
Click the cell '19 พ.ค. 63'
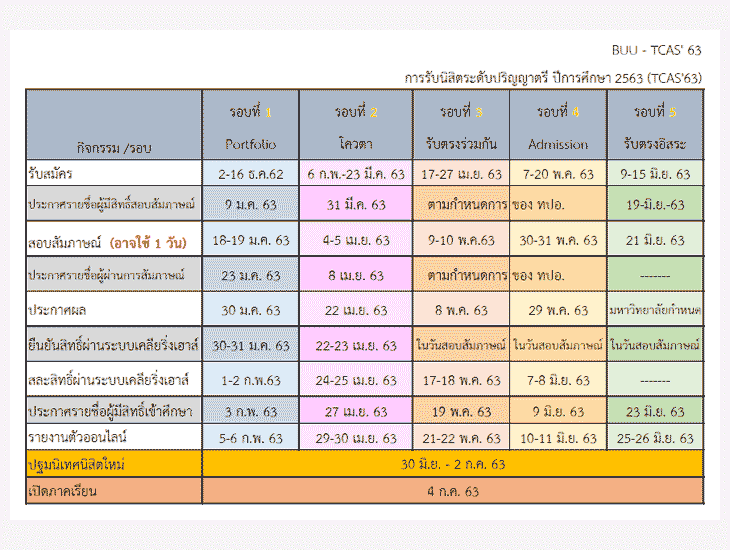pos(461,410)
